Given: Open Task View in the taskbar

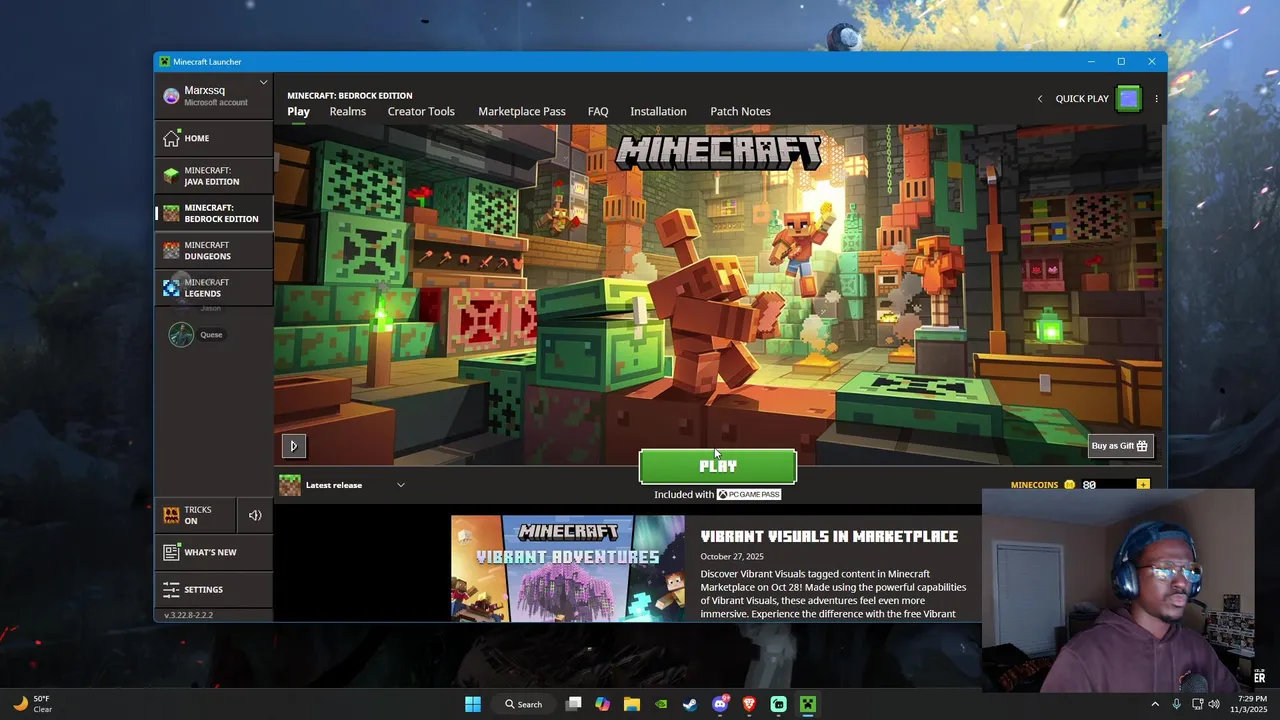Looking at the screenshot, I should (574, 704).
